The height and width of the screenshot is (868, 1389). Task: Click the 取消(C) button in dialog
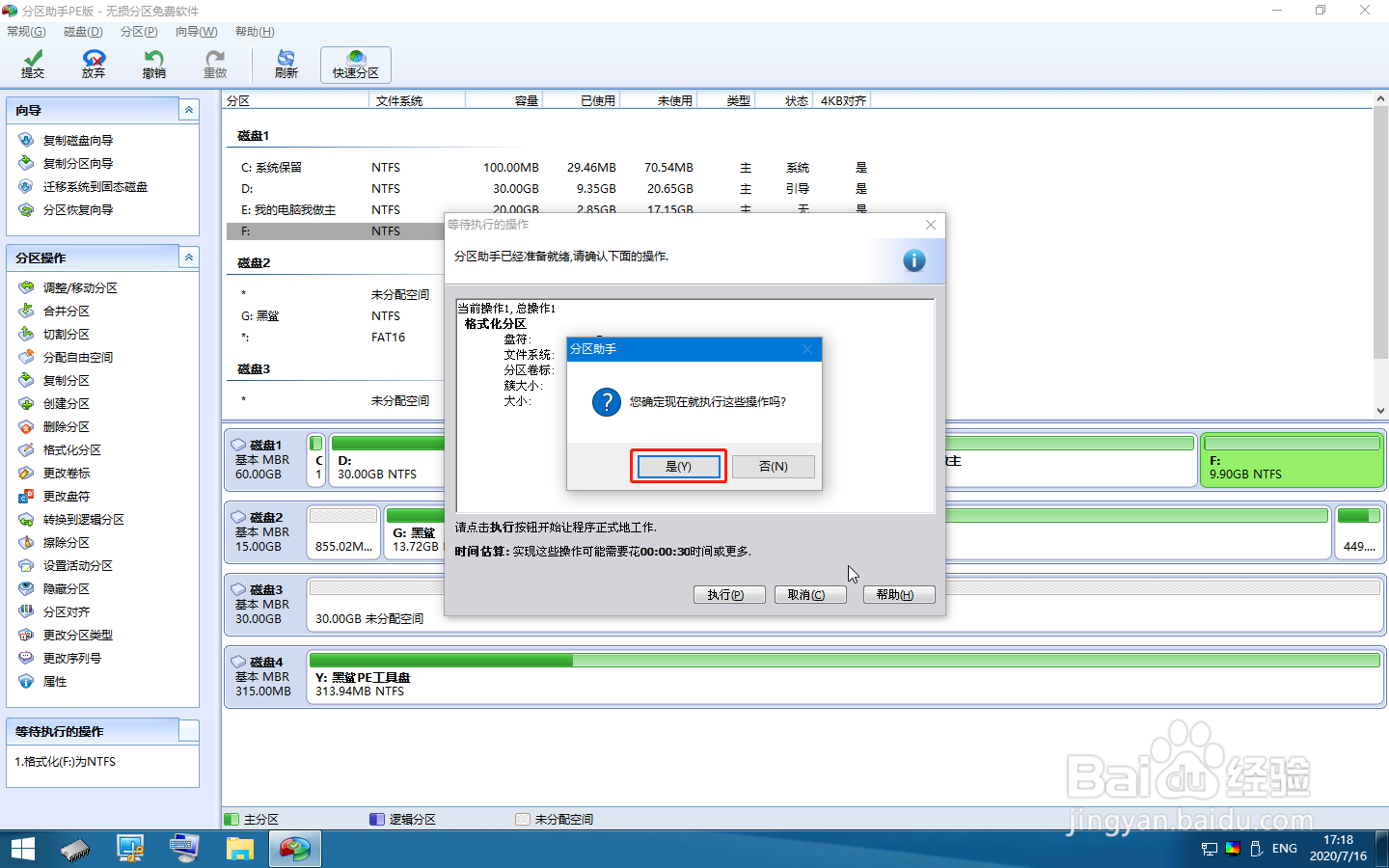click(x=810, y=595)
